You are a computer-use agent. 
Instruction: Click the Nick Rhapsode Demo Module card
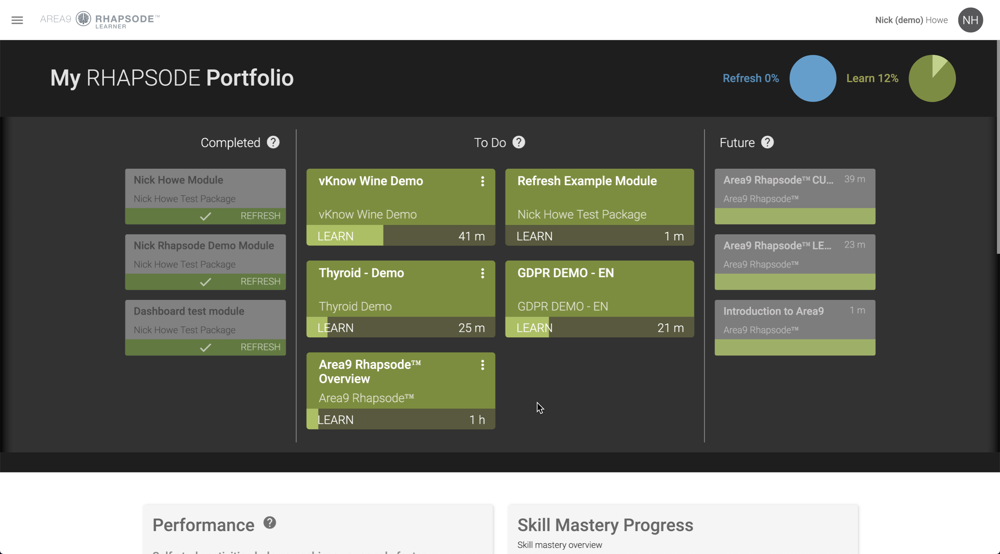[205, 262]
